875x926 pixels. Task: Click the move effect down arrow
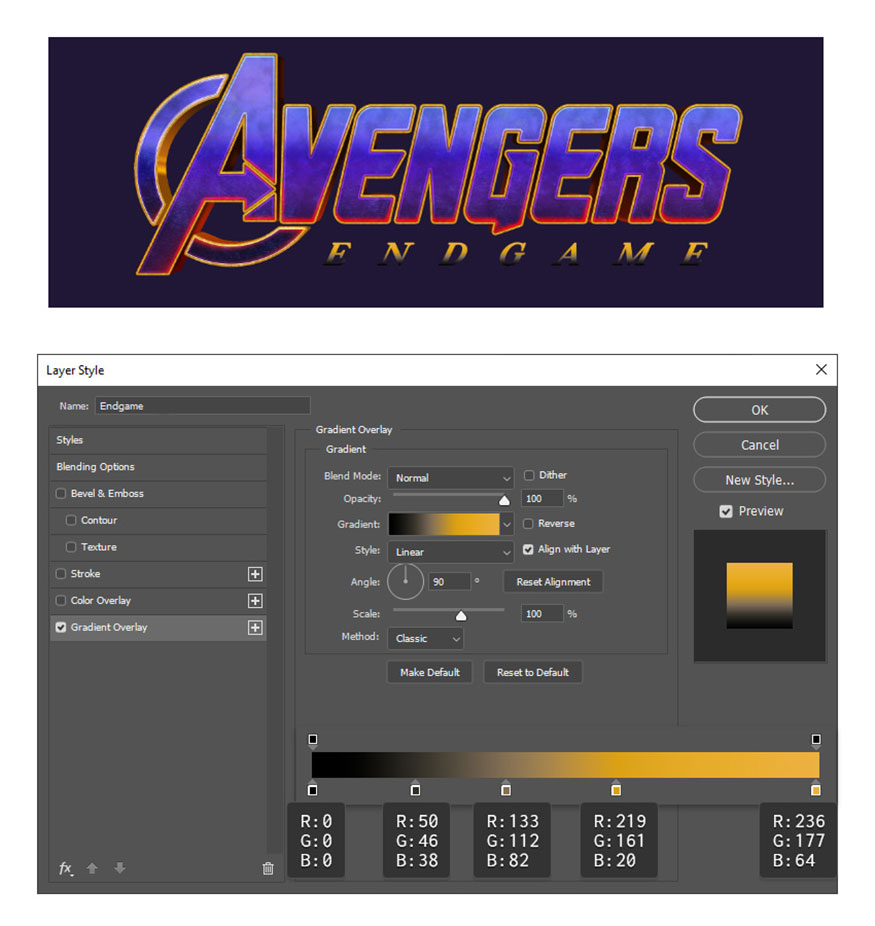(120, 868)
